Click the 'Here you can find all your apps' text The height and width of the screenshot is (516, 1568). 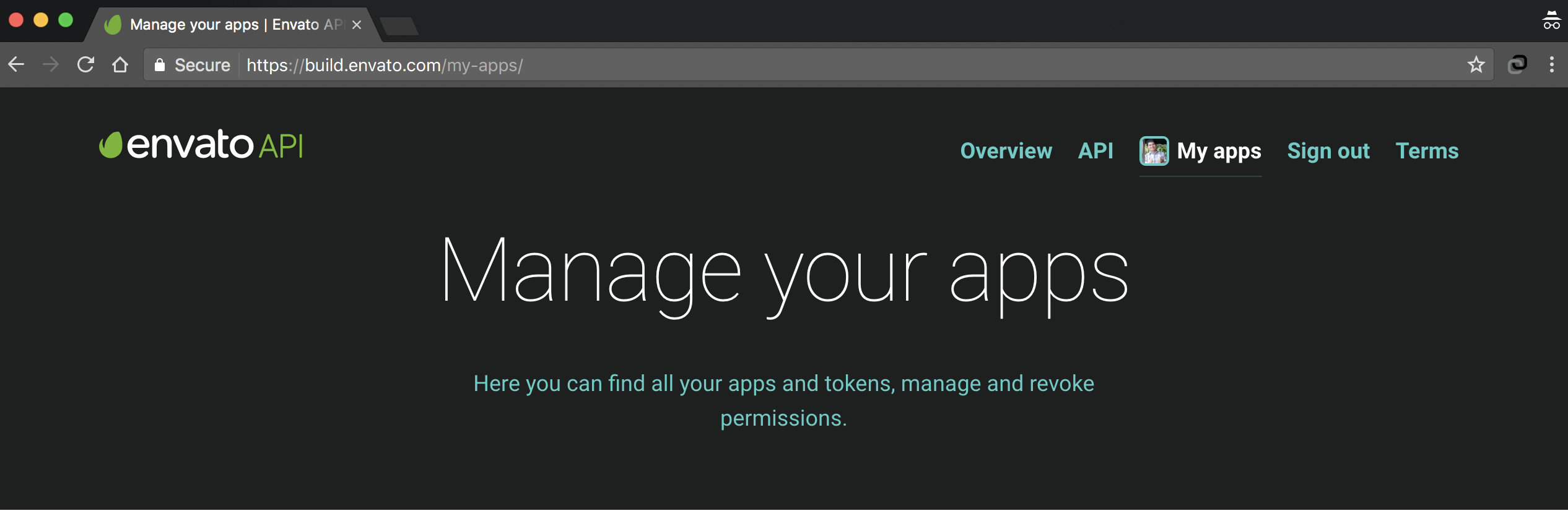coord(784,401)
